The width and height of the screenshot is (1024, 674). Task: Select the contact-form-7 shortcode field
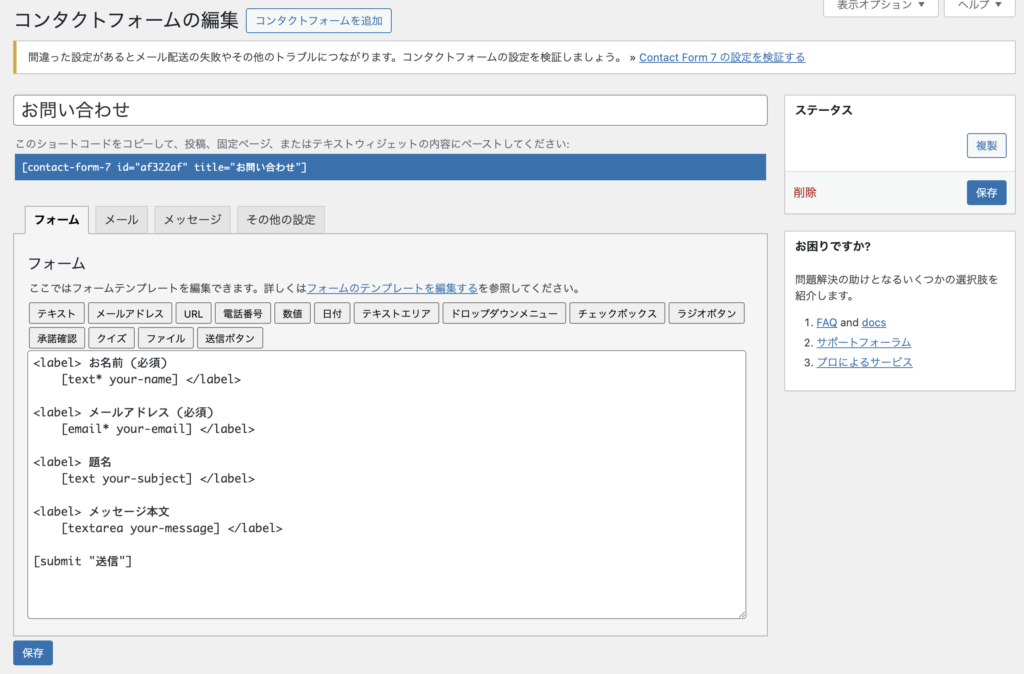tap(390, 167)
